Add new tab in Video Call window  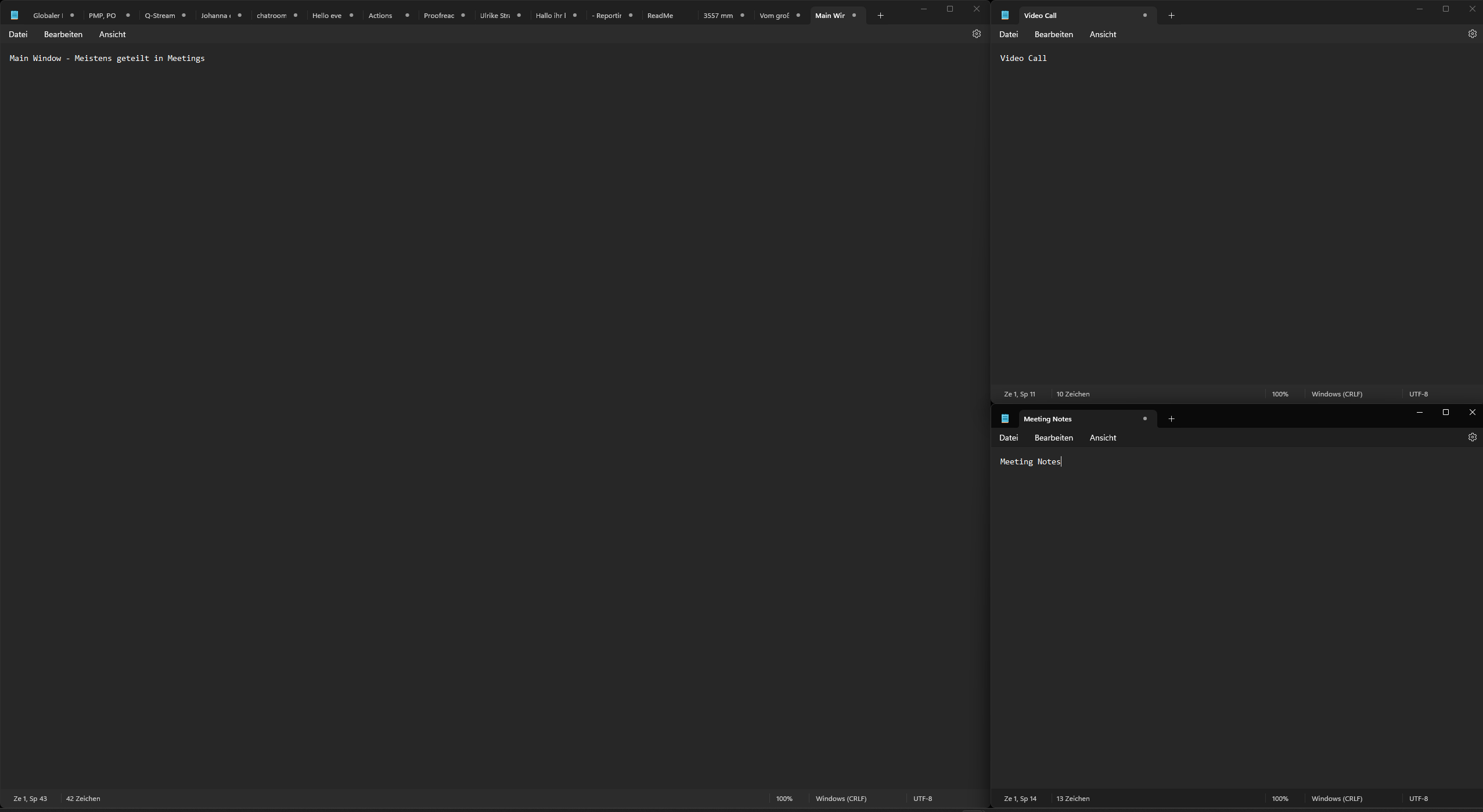click(x=1171, y=16)
